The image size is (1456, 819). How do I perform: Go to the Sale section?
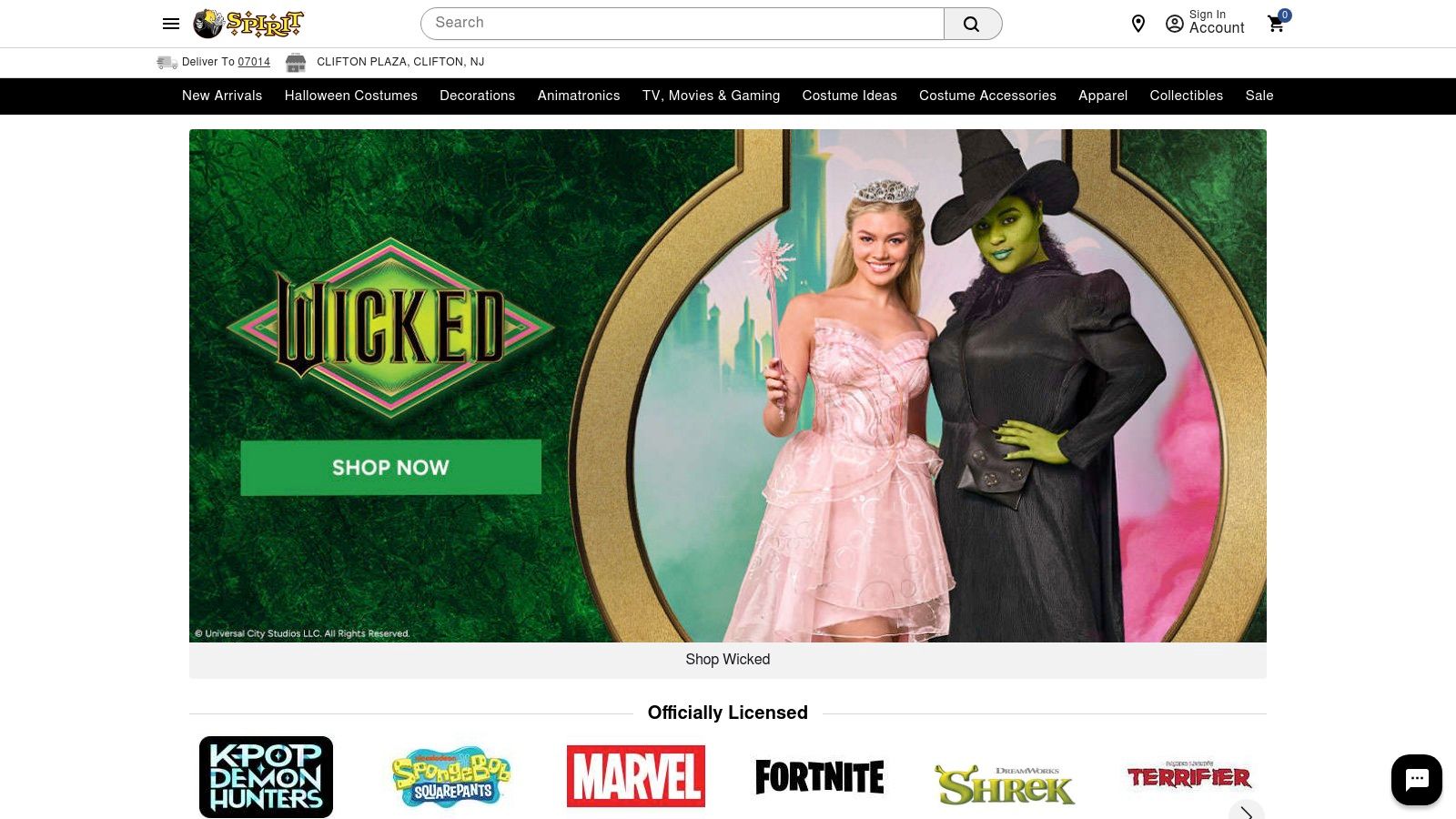pyautogui.click(x=1259, y=96)
